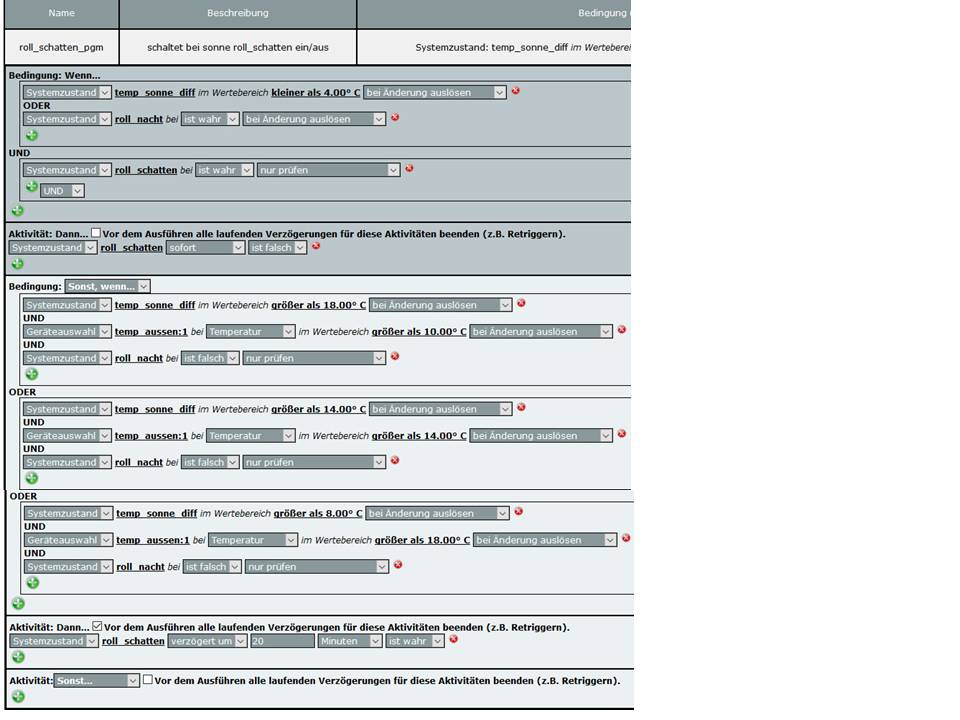
Task: Delete the temp_sonne_diff kleiner als 4.00° C condition
Action: tap(516, 91)
